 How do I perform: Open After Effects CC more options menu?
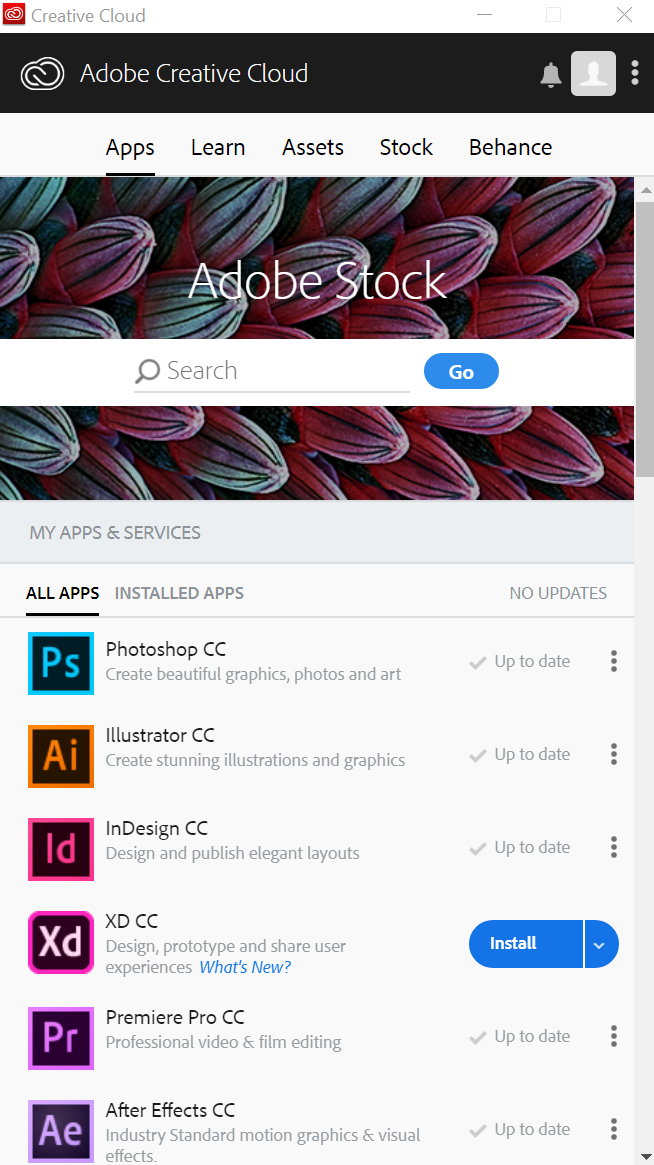click(613, 1129)
